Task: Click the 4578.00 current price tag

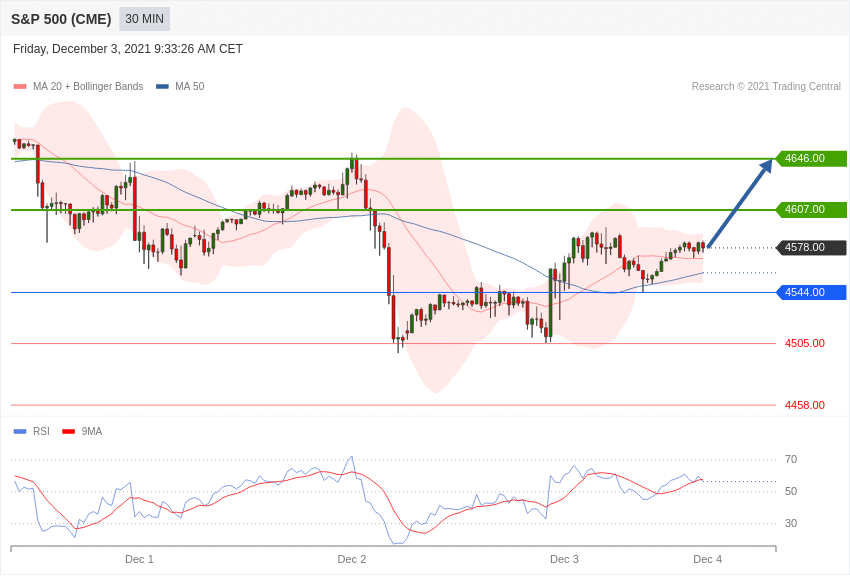Action: coord(811,248)
